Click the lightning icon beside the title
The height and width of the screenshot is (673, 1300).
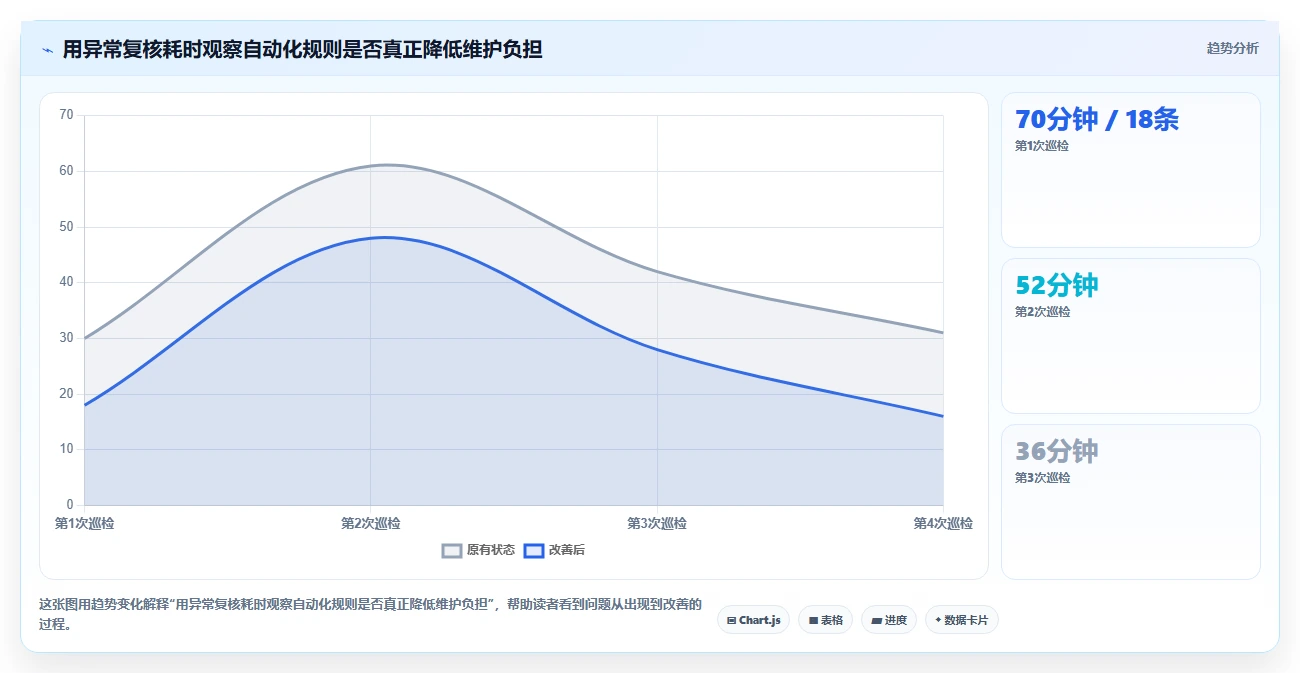47,50
